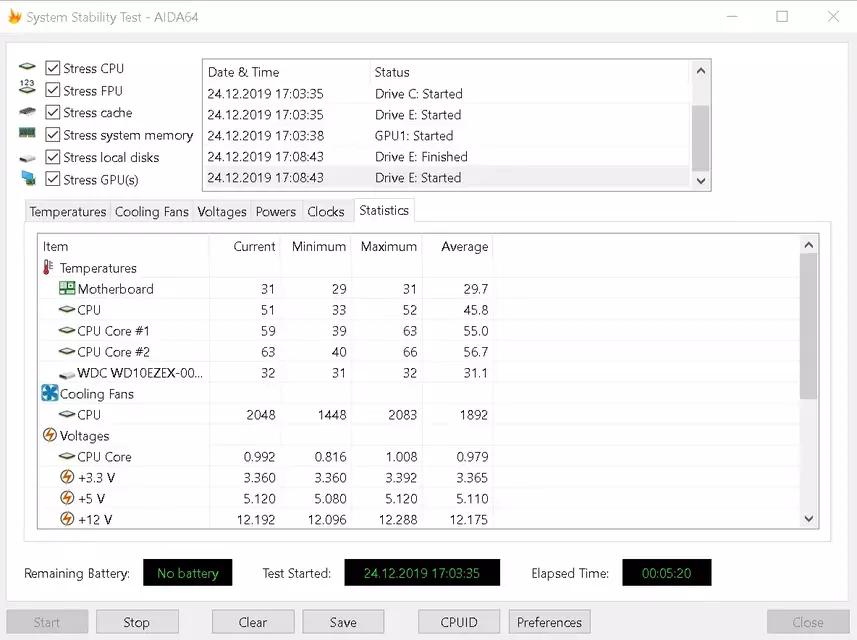Click the disabled Start button
The image size is (857, 640).
pyautogui.click(x=47, y=622)
